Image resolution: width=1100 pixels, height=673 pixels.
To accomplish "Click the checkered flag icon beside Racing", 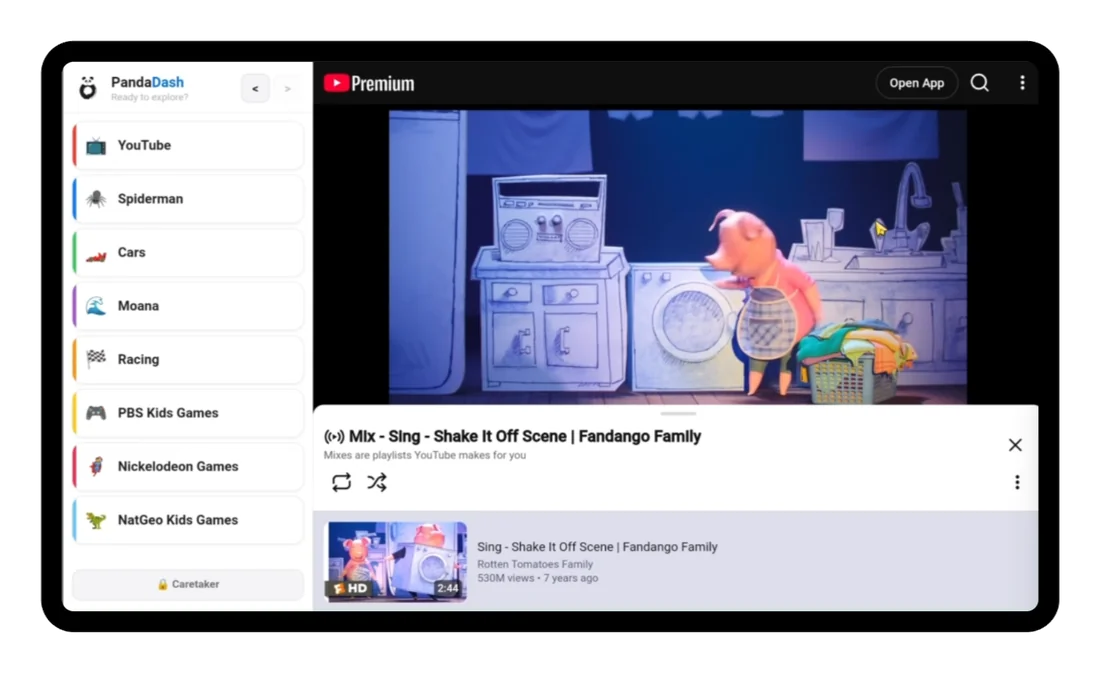I will point(96,359).
